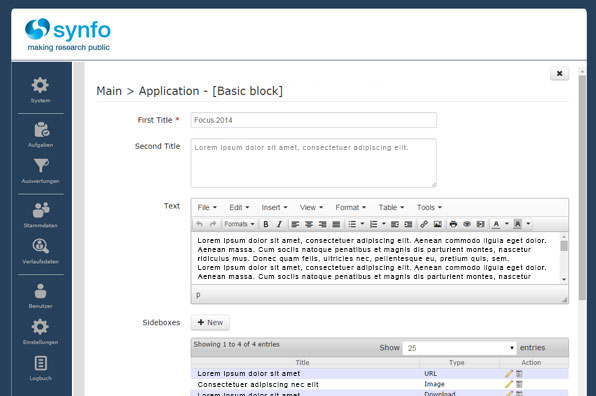Select 'Consectetuer adipiscing nec elit' row
This screenshot has width=596, height=396.
[x=380, y=384]
